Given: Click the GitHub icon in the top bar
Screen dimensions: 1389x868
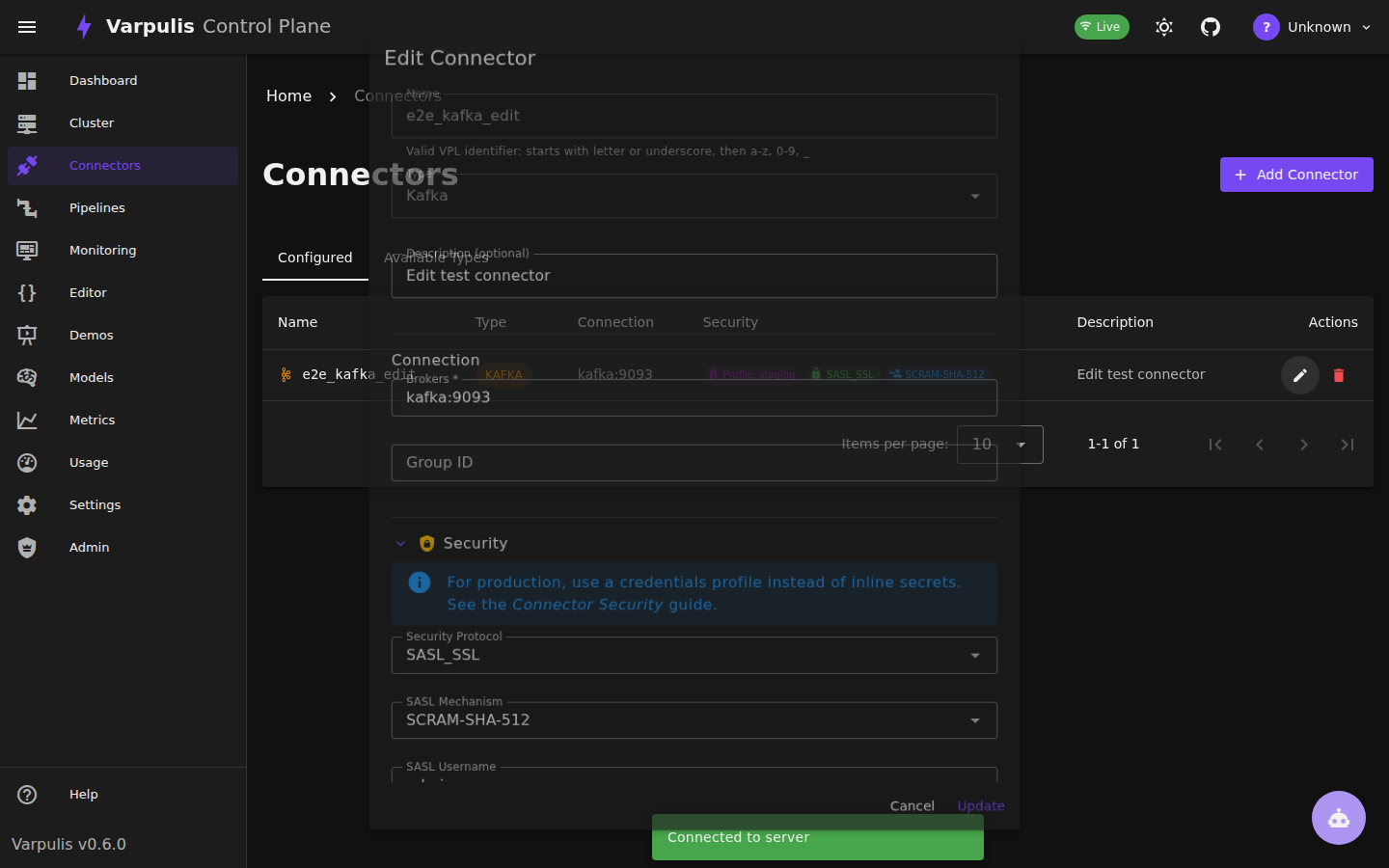Looking at the screenshot, I should point(1210,26).
